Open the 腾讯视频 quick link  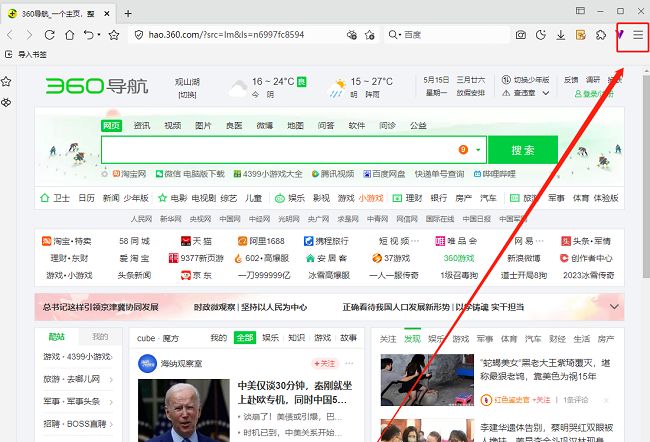click(333, 174)
